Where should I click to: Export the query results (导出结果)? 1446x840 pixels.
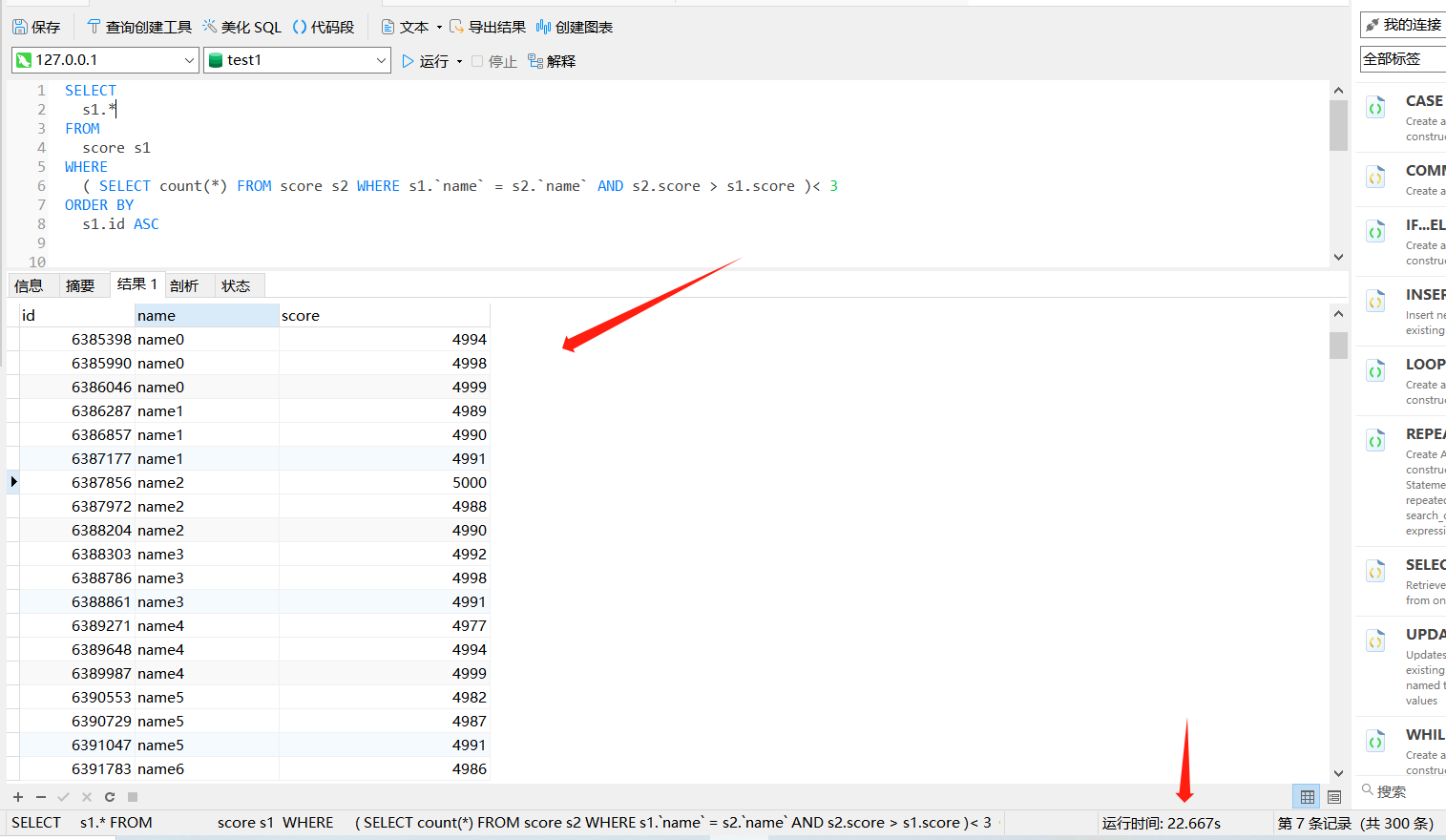coord(488,27)
